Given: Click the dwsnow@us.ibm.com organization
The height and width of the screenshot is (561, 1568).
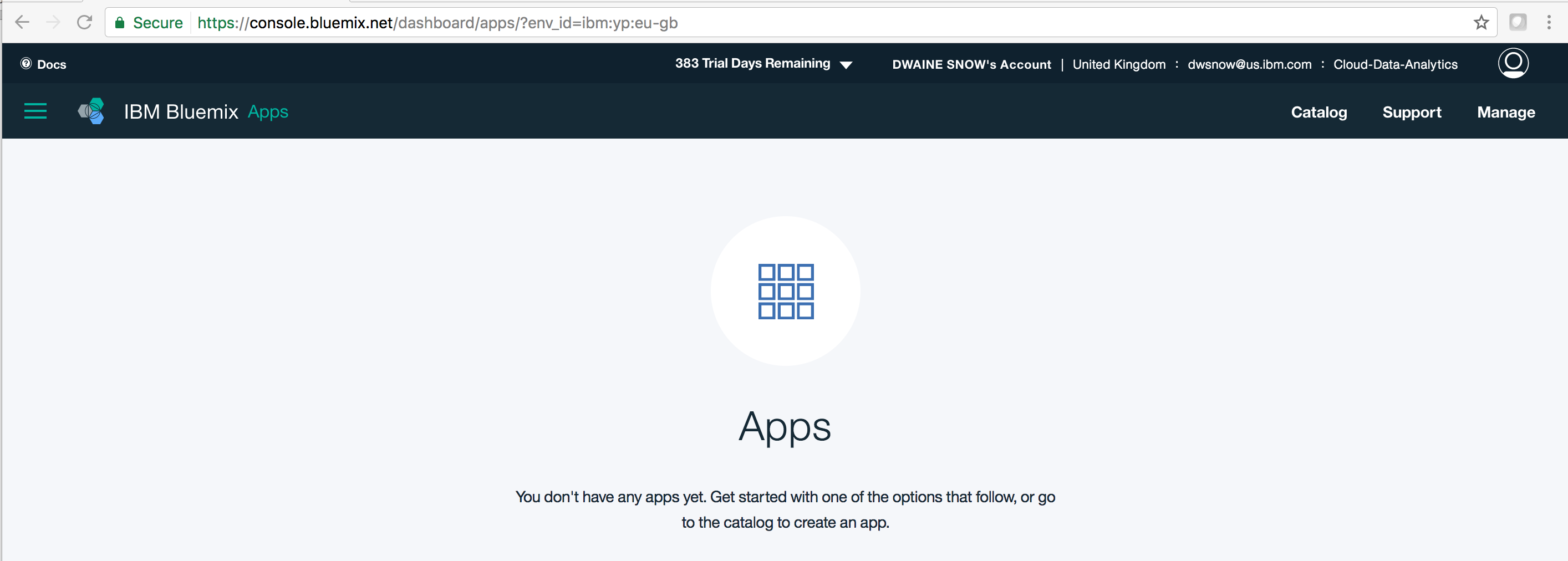Looking at the screenshot, I should click(1249, 64).
